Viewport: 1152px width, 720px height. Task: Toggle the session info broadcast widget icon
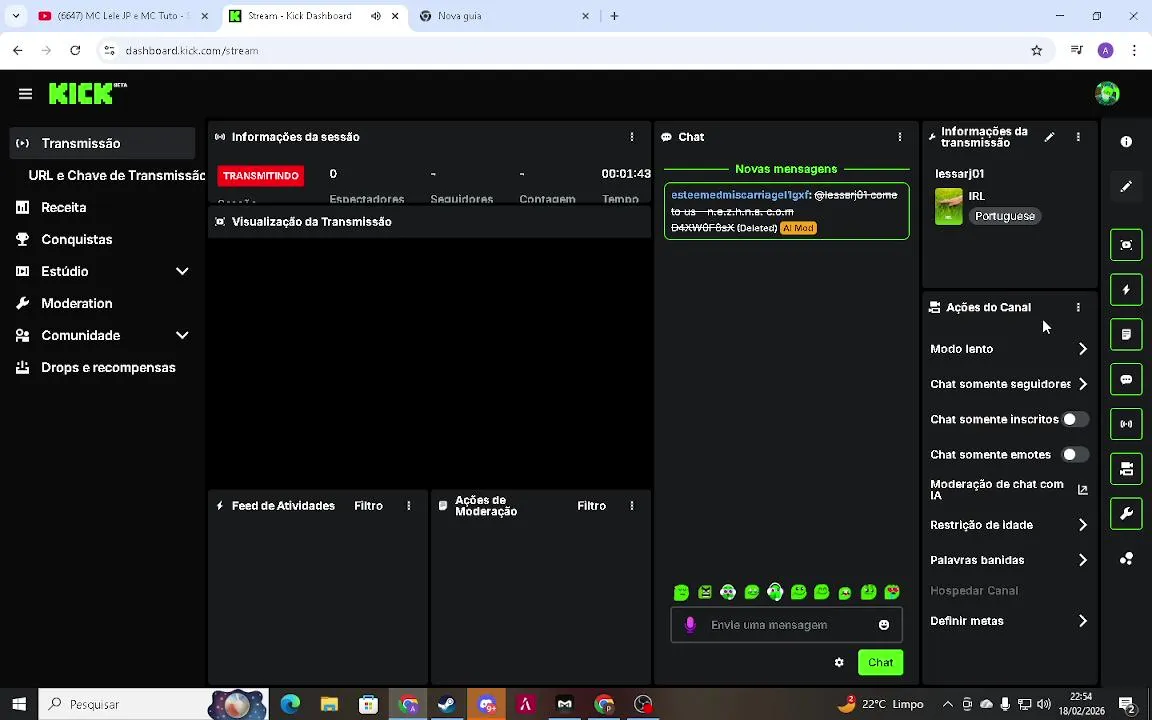tap(1126, 424)
